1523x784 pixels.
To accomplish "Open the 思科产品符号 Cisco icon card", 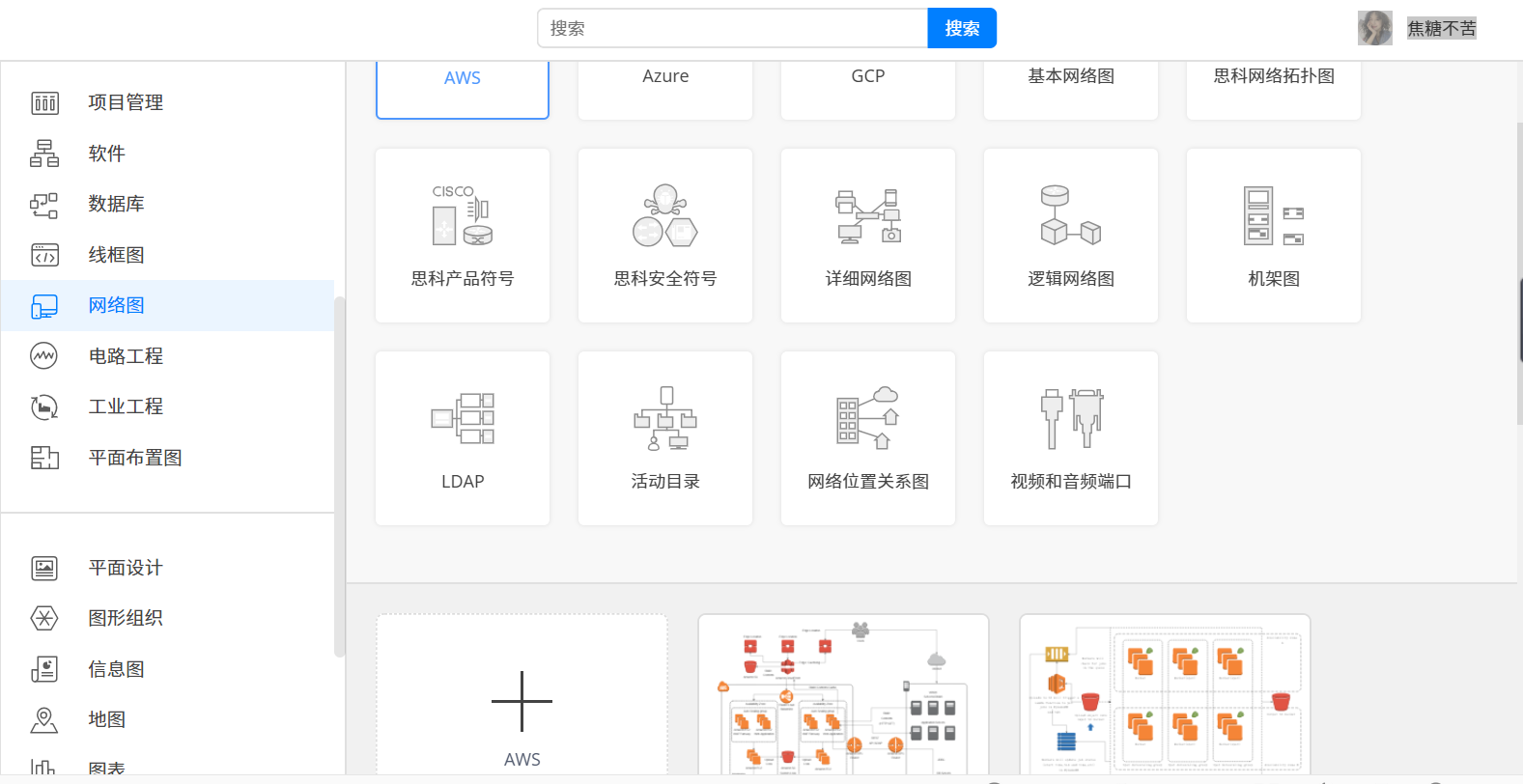I will [463, 236].
